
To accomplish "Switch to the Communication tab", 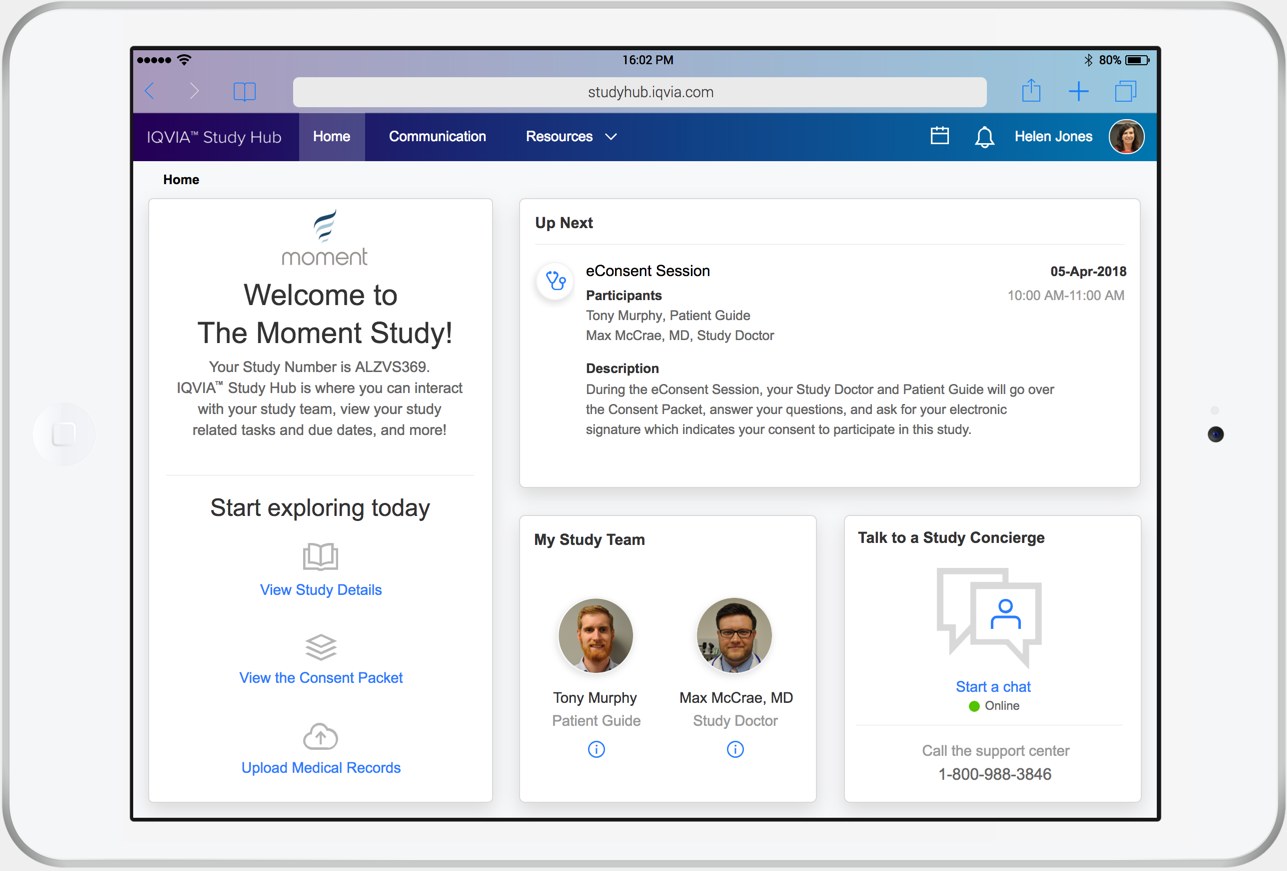I will 437,137.
